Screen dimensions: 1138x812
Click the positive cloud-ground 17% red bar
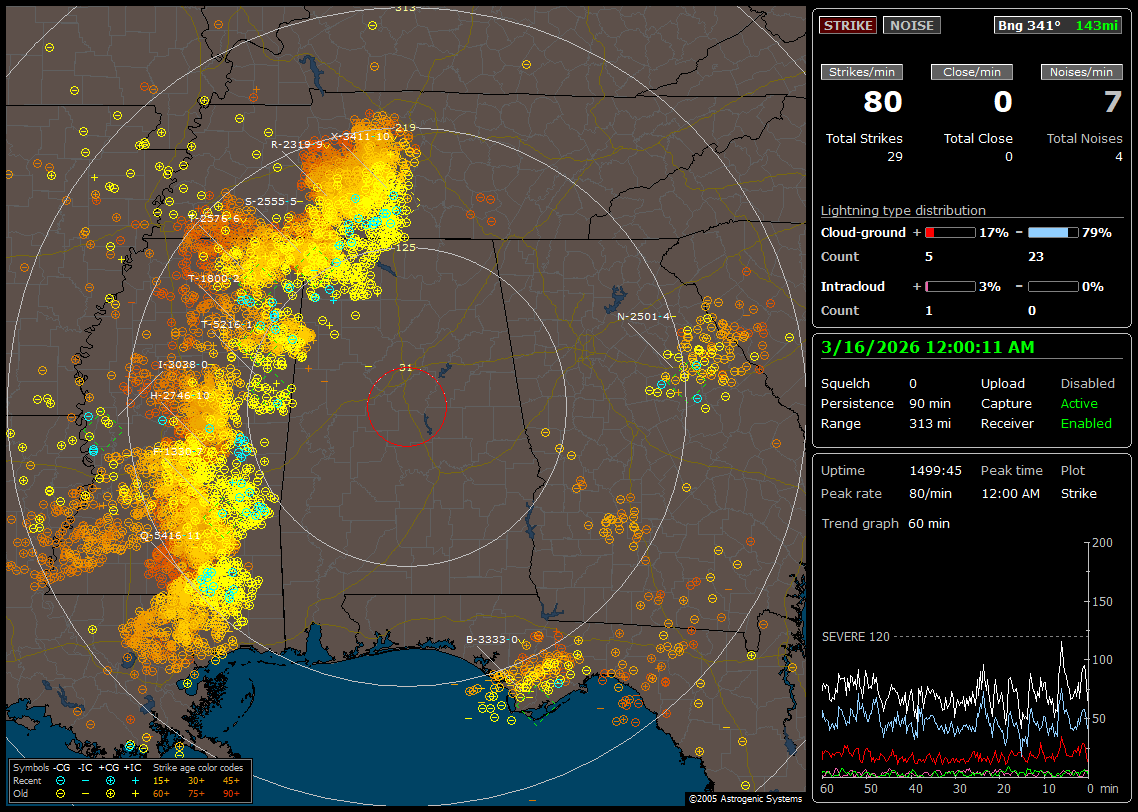coord(949,233)
